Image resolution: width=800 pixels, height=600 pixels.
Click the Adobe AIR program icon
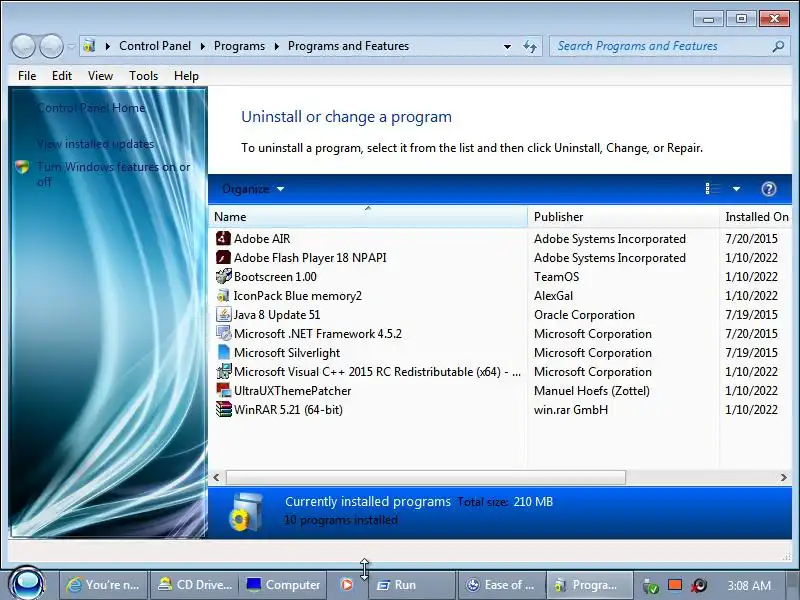[x=223, y=238]
